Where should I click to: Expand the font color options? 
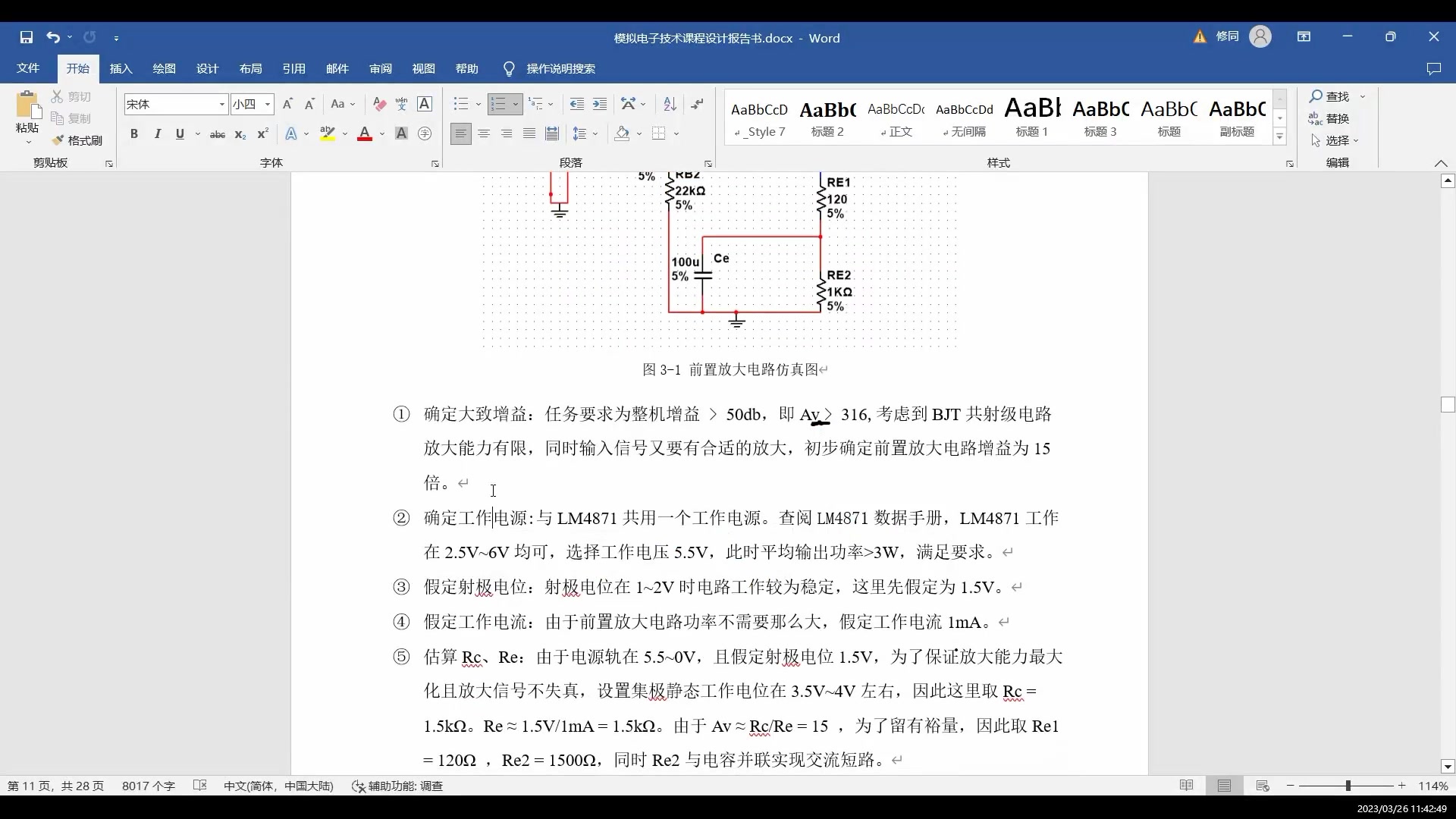[x=382, y=134]
